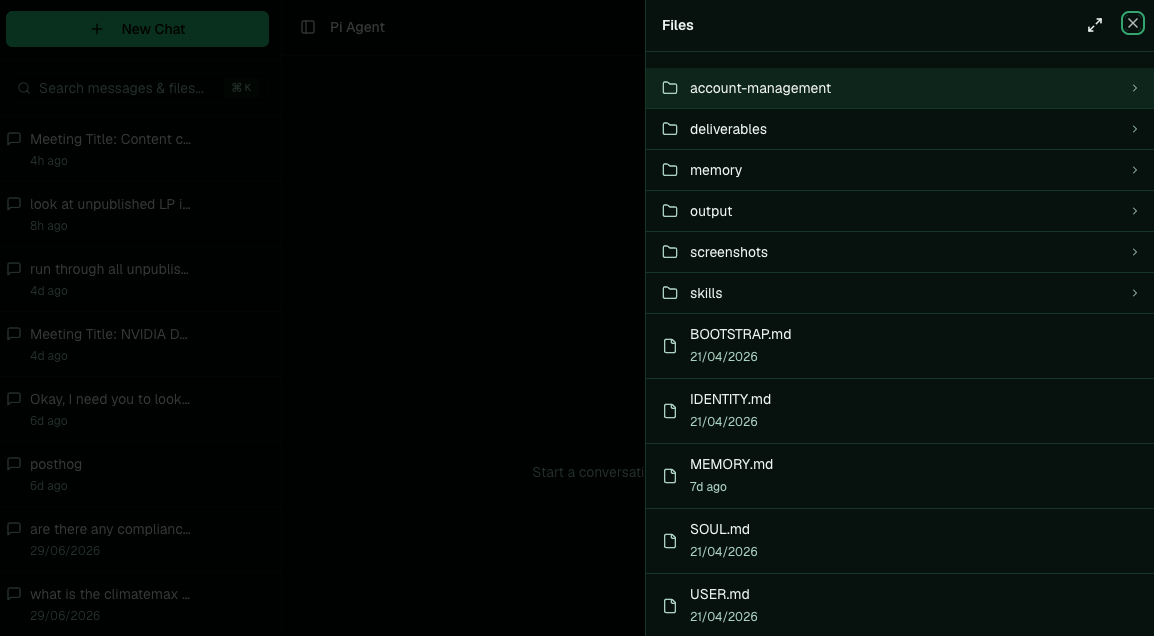The image size is (1154, 636).
Task: Open chat 'look at unpublished LP i...'
Action: [110, 204]
